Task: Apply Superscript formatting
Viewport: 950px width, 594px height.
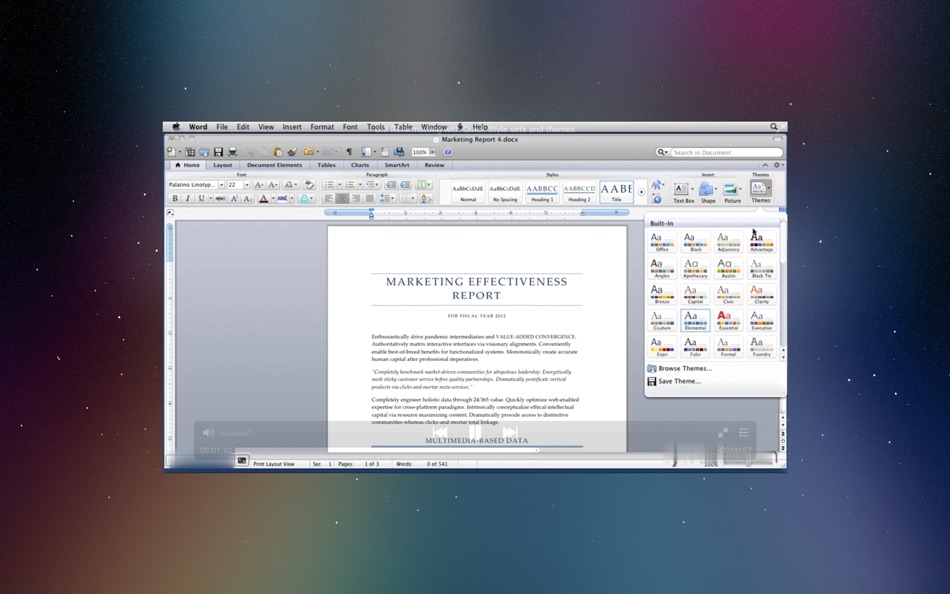Action: [x=234, y=198]
